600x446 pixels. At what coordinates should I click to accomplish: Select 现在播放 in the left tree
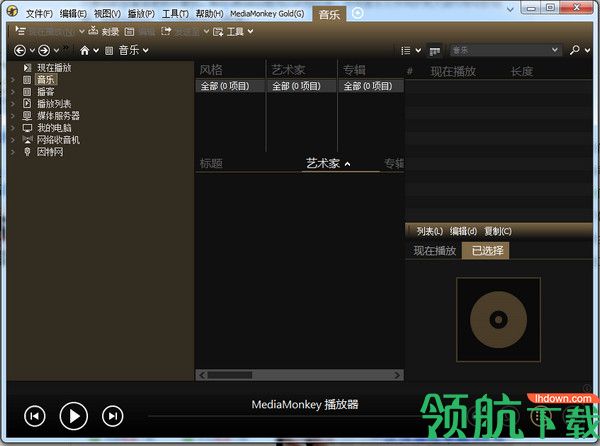click(54, 68)
